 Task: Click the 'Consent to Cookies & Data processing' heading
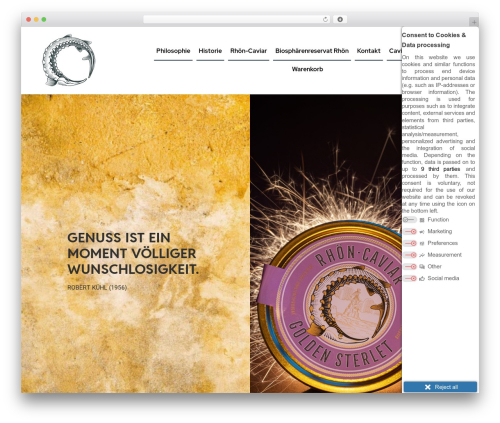pyautogui.click(x=434, y=40)
